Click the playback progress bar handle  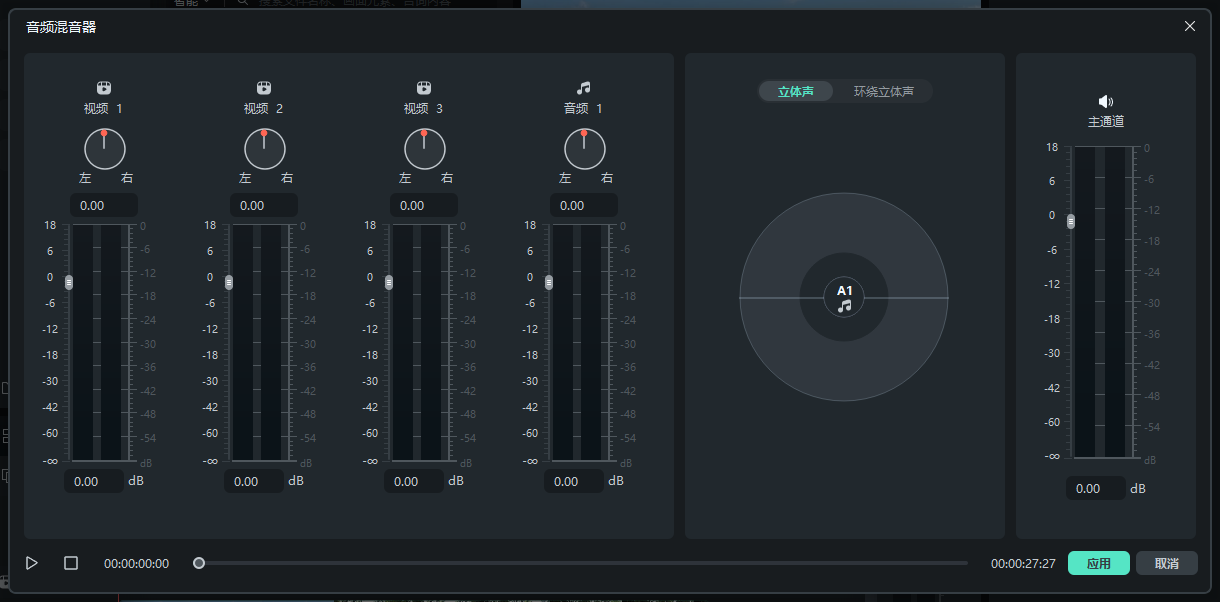point(199,563)
